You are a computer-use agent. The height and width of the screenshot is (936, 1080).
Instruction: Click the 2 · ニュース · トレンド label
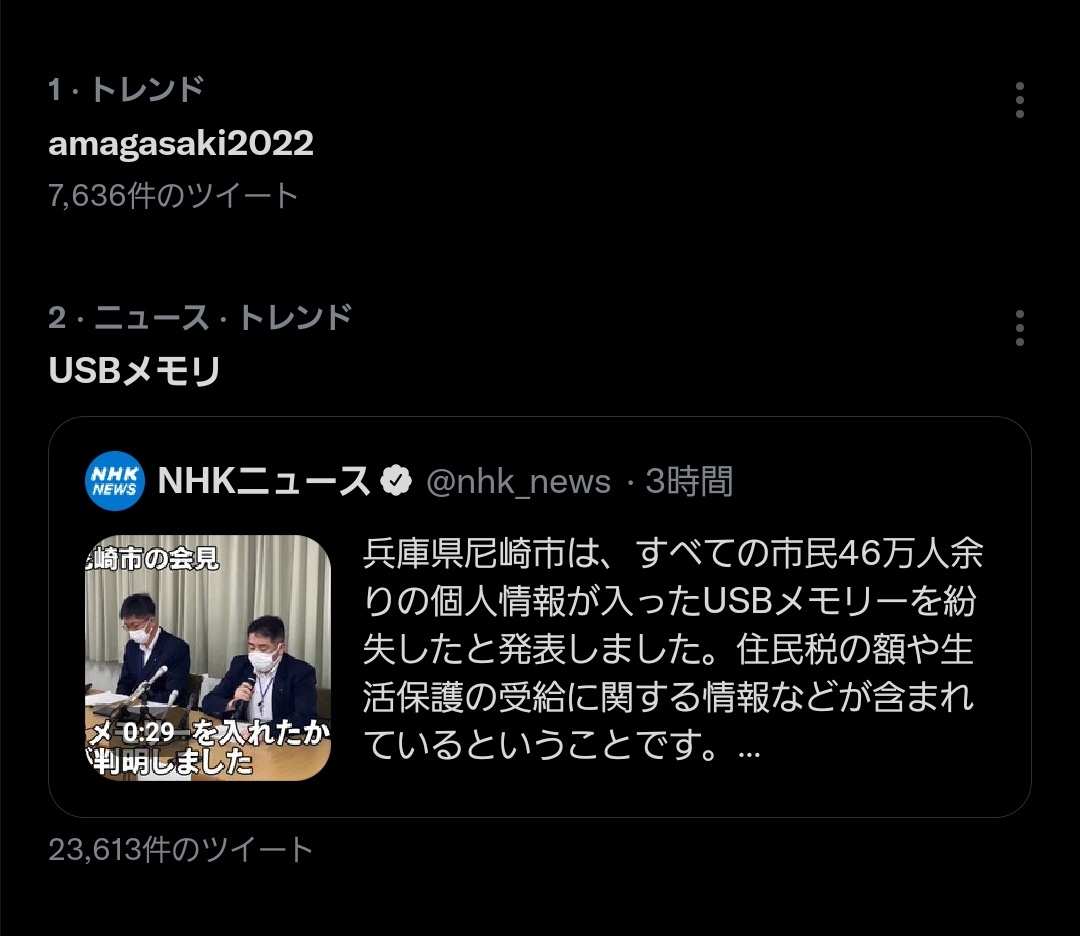point(200,318)
